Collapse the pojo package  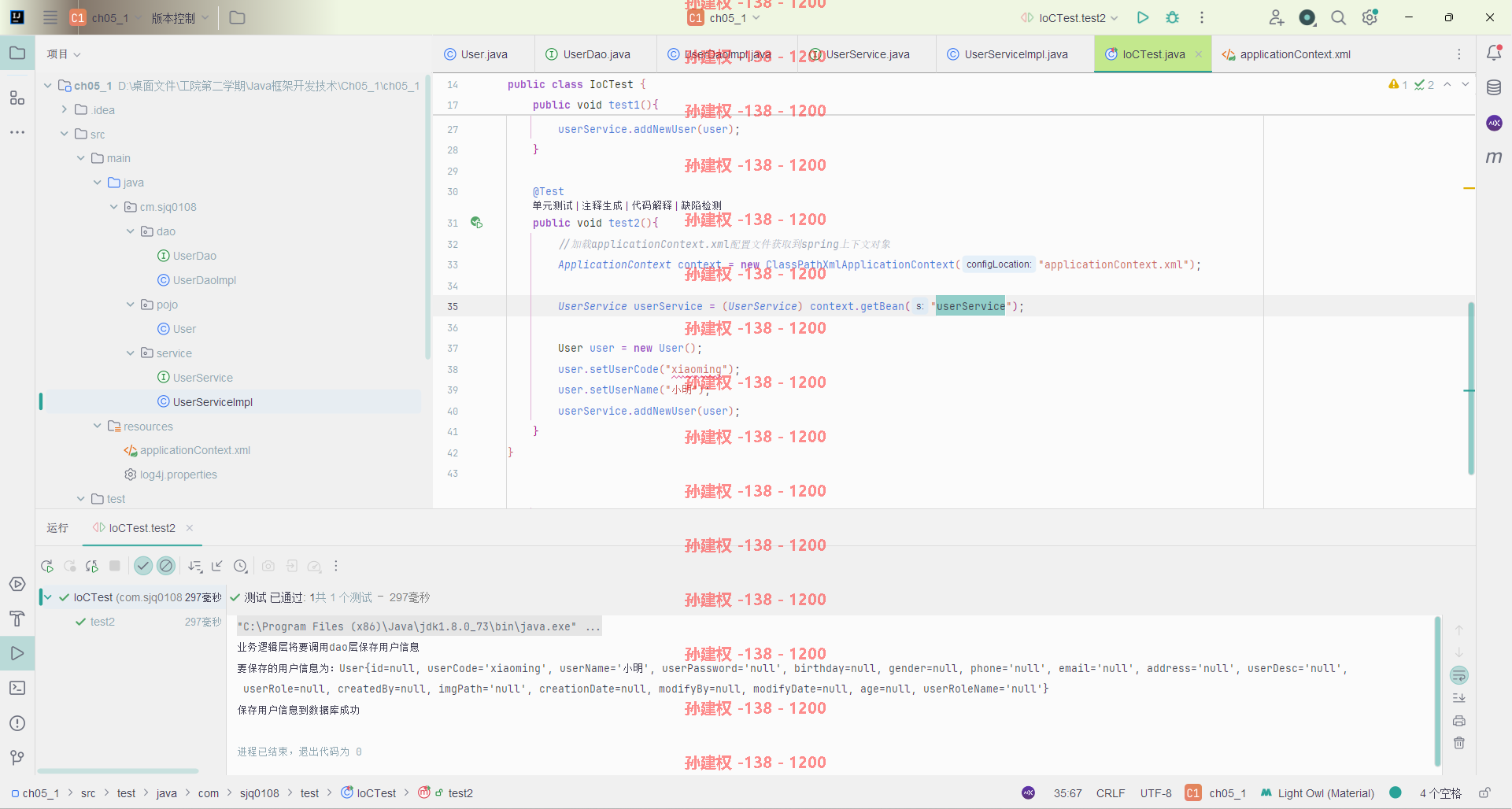[x=131, y=305]
